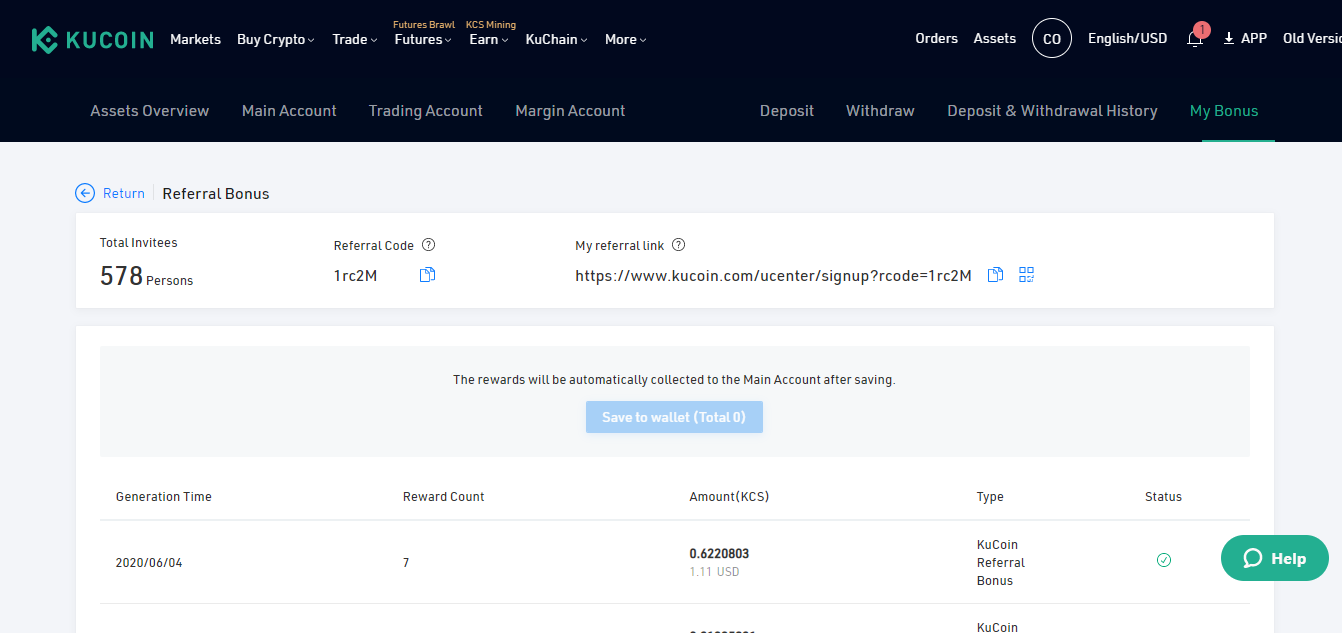
Task: Expand the Trade dropdown menu
Action: tap(354, 40)
